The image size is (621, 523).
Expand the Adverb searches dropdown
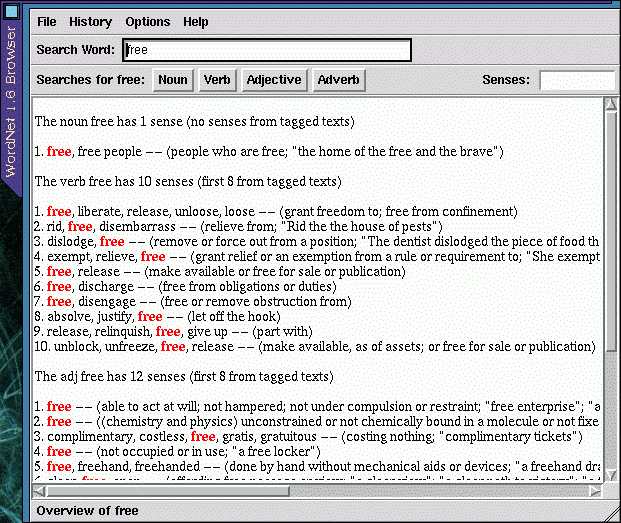click(x=339, y=80)
